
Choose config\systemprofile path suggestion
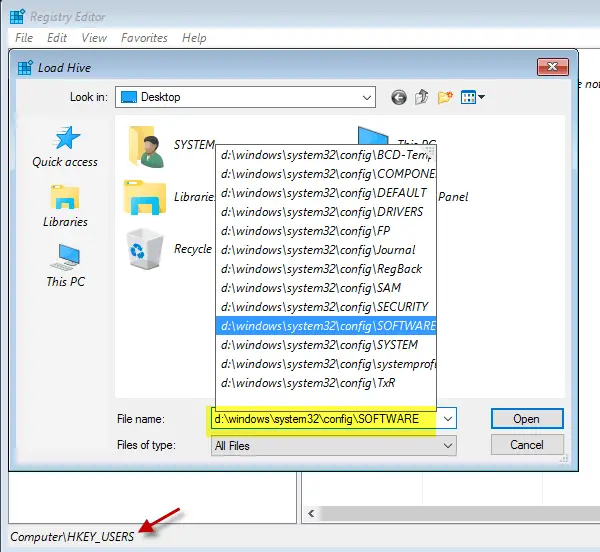click(x=326, y=364)
